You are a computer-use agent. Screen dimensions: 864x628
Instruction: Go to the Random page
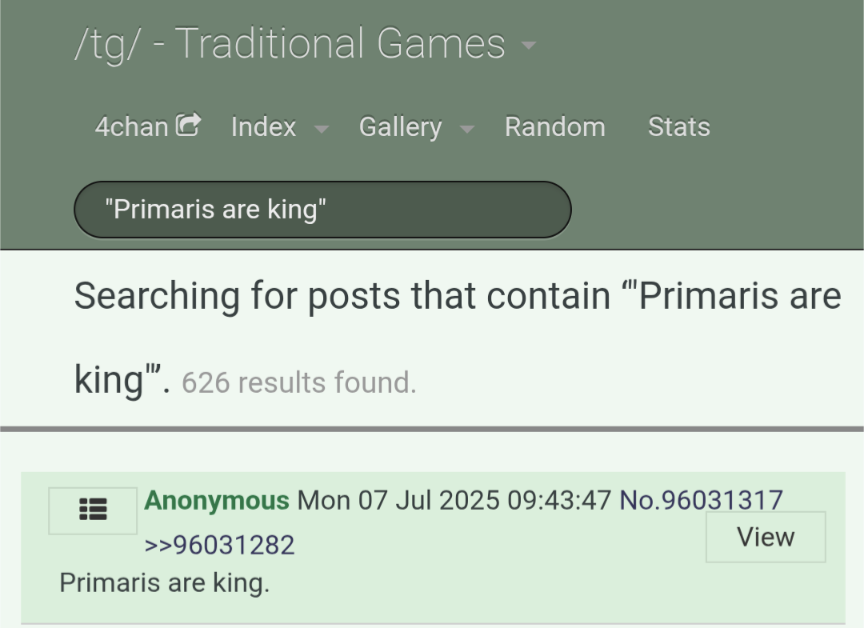pos(555,127)
